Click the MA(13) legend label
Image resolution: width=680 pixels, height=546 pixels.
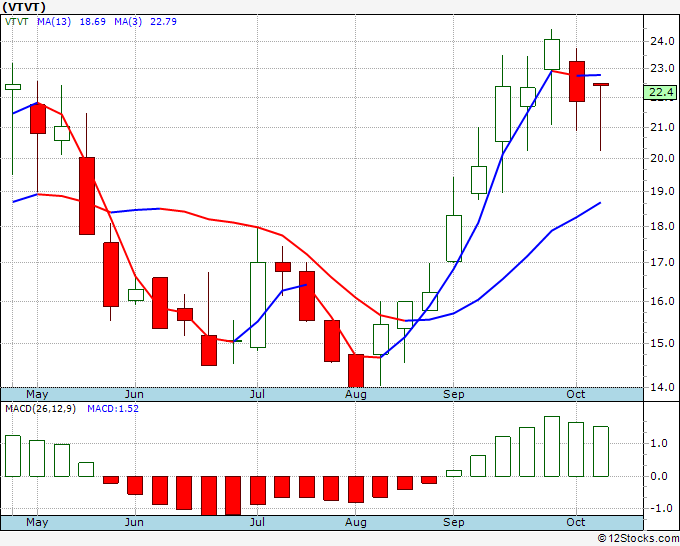pyautogui.click(x=54, y=21)
